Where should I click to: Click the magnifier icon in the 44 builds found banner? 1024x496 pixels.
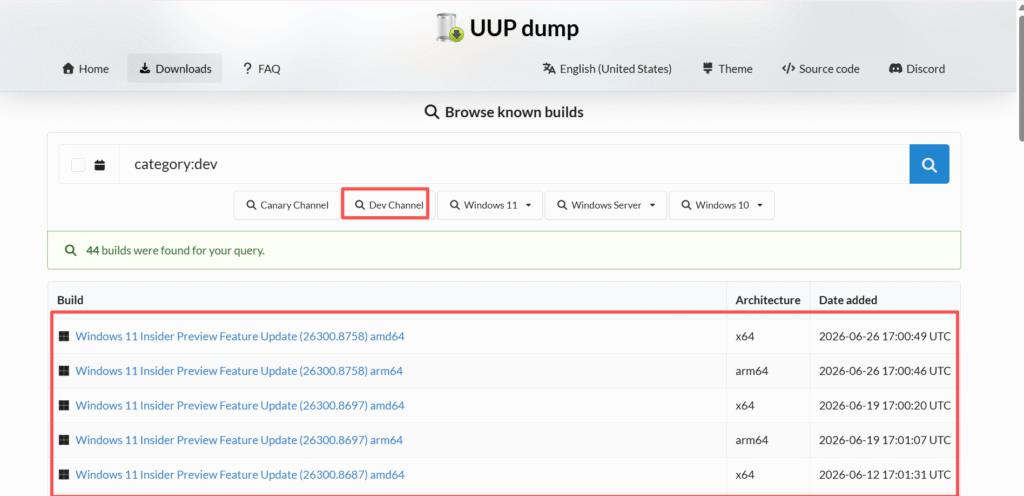(x=71, y=250)
